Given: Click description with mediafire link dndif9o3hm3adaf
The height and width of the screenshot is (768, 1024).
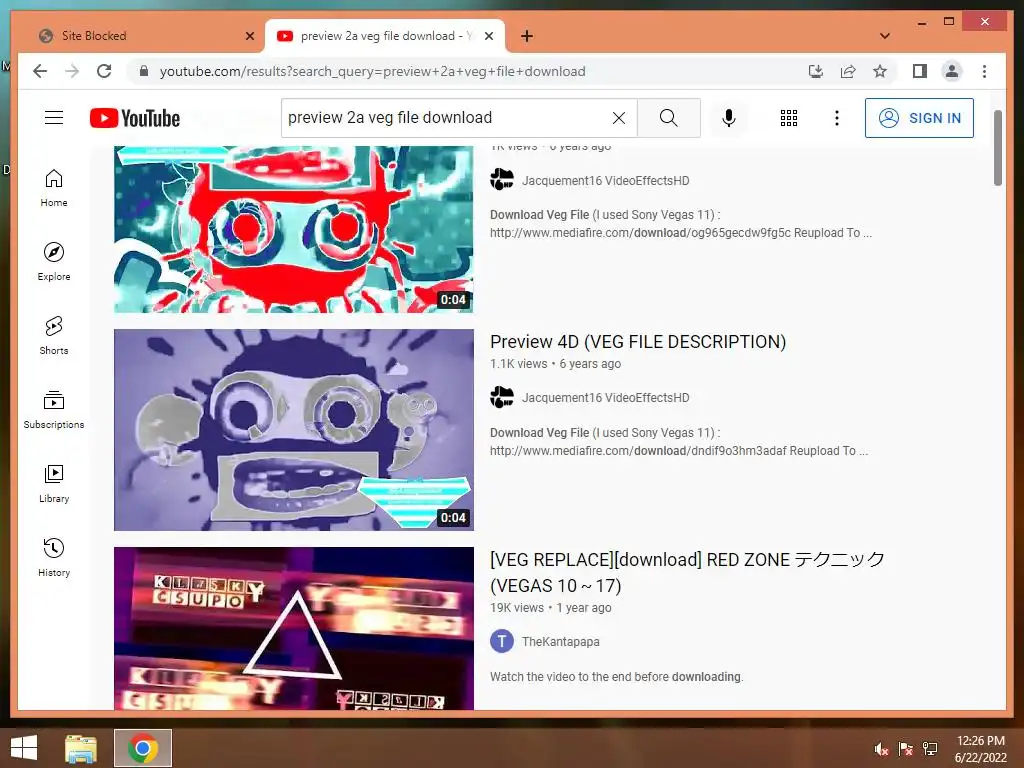Looking at the screenshot, I should tap(679, 441).
